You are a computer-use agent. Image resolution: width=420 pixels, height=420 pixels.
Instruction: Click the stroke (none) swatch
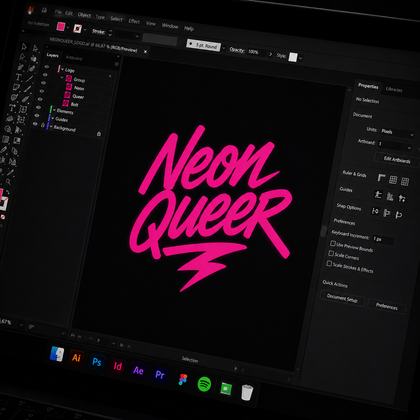(x=77, y=28)
